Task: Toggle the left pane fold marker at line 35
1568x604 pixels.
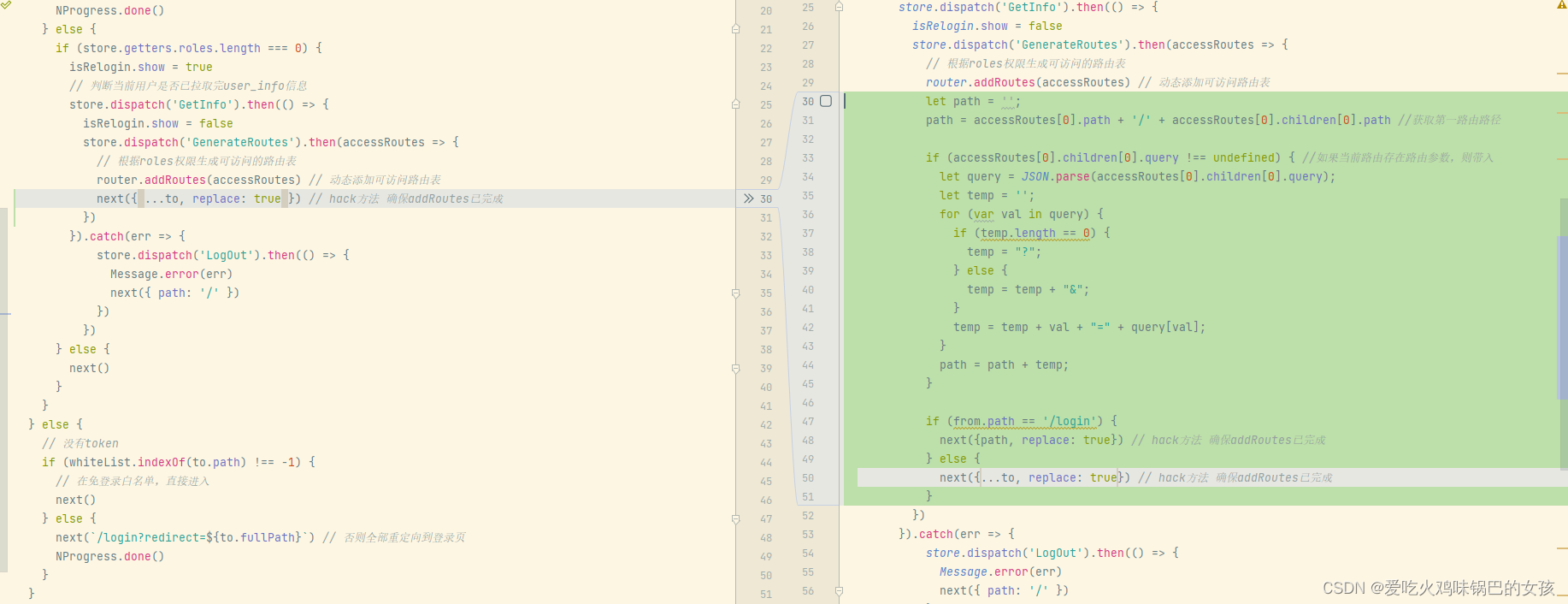Action: [x=735, y=293]
